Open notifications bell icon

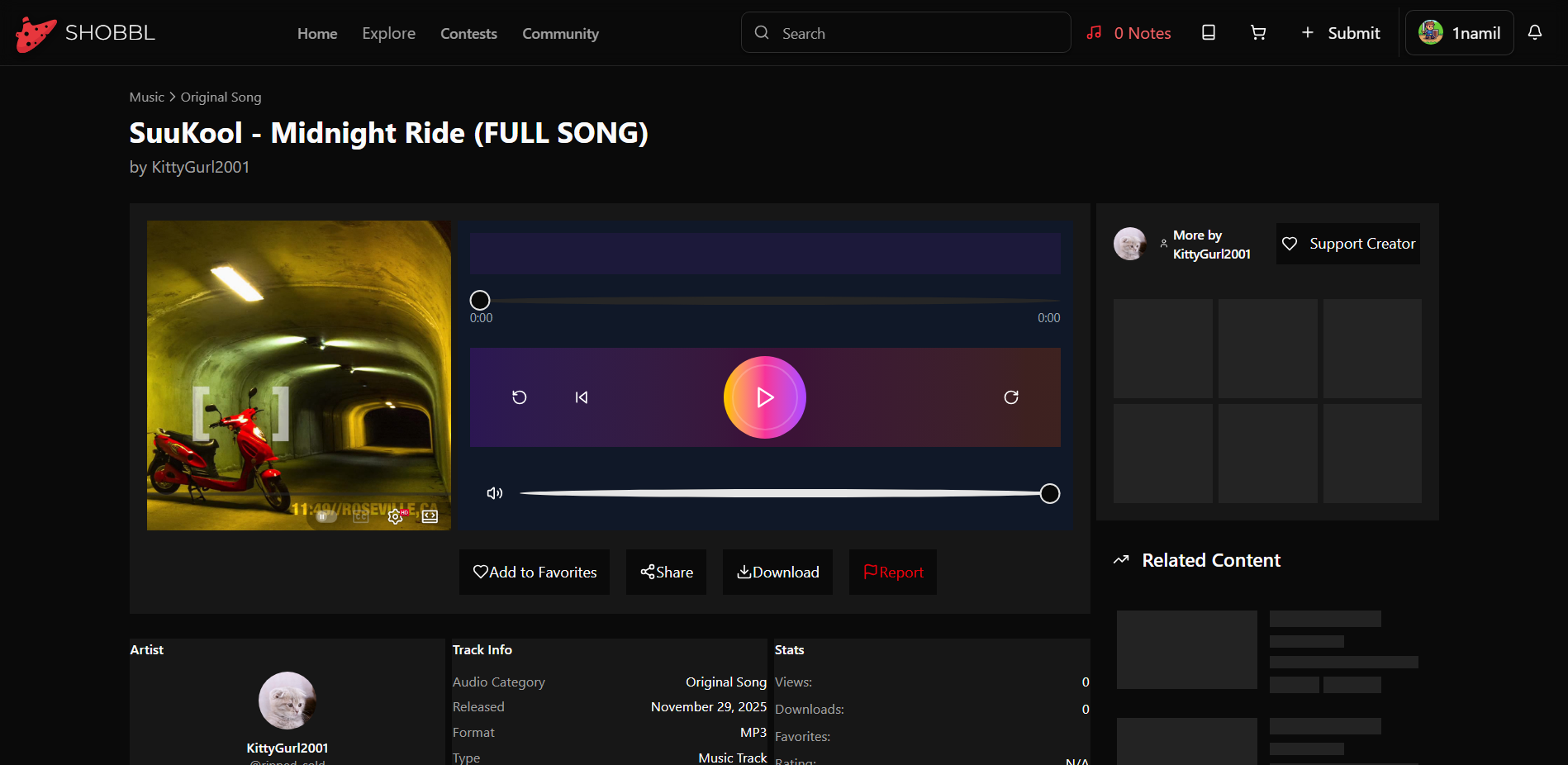point(1534,33)
